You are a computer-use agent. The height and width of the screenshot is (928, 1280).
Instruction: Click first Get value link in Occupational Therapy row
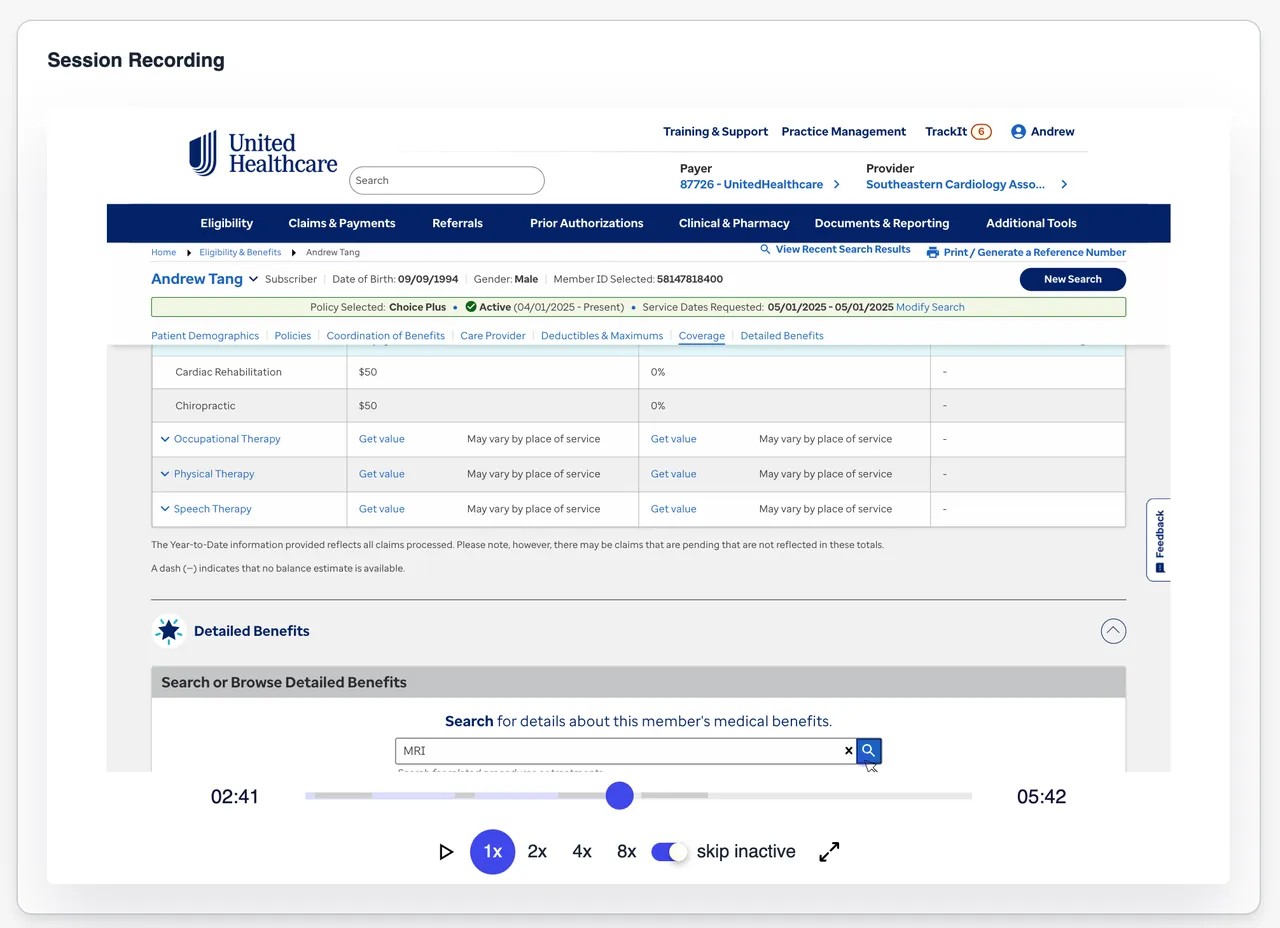382,439
